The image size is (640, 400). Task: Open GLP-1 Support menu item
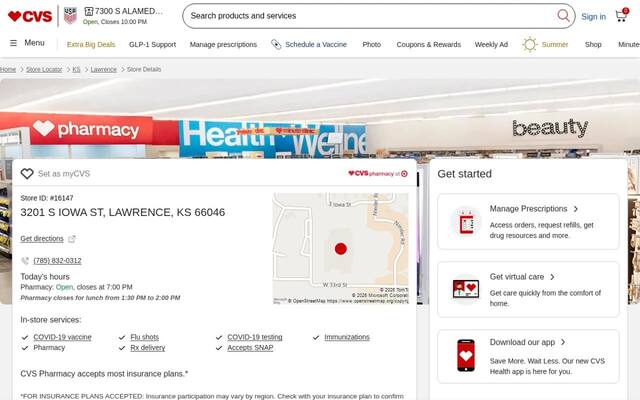(x=152, y=44)
